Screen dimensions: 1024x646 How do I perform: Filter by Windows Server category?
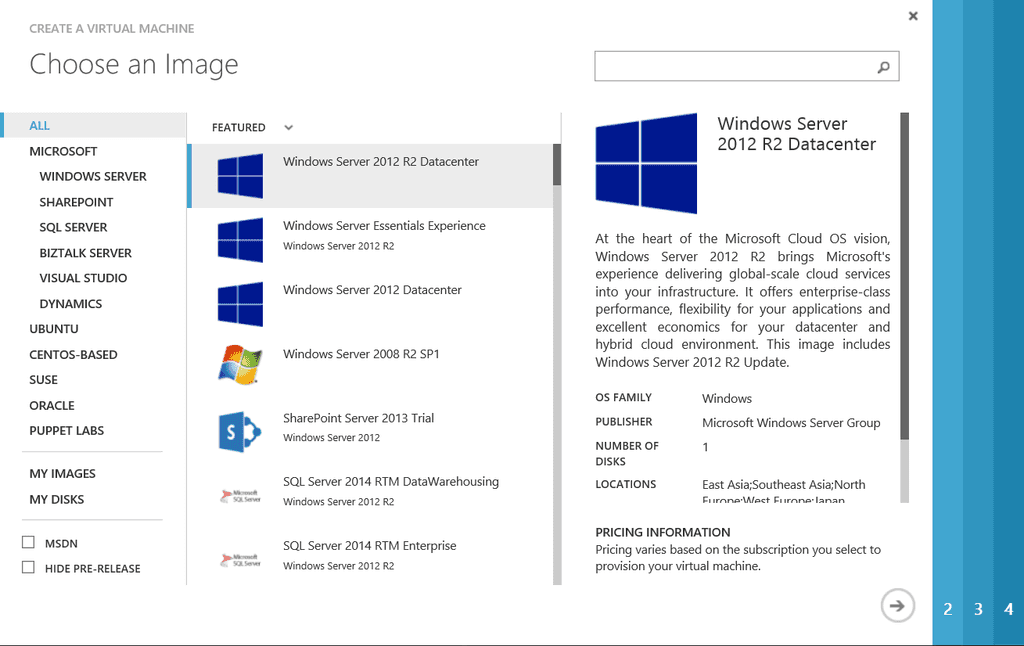pyautogui.click(x=93, y=176)
